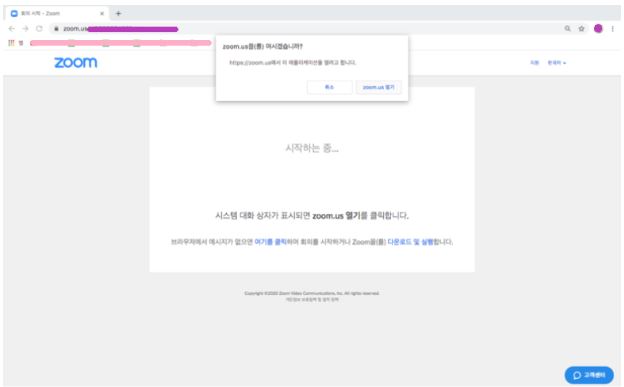Reload the Zoom page

point(39,29)
